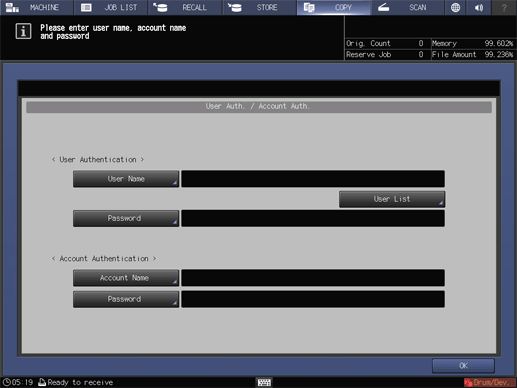Click the information icon beside the message
The width and height of the screenshot is (517, 388).
[23, 31]
